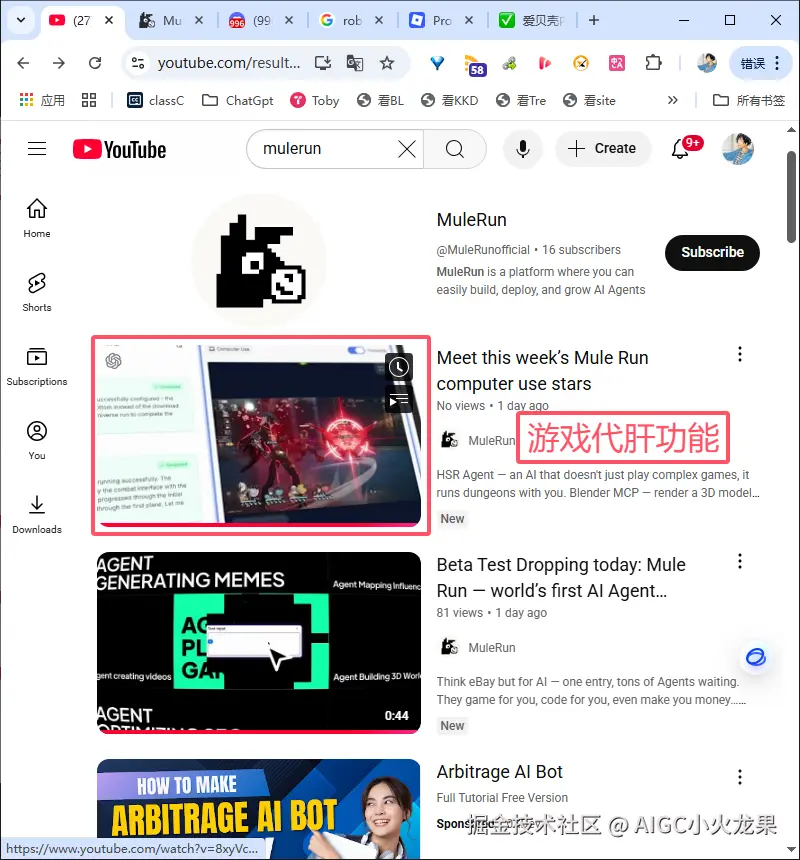Clear the mulerun search query
Image resolution: width=800 pixels, height=860 pixels.
(x=406, y=149)
